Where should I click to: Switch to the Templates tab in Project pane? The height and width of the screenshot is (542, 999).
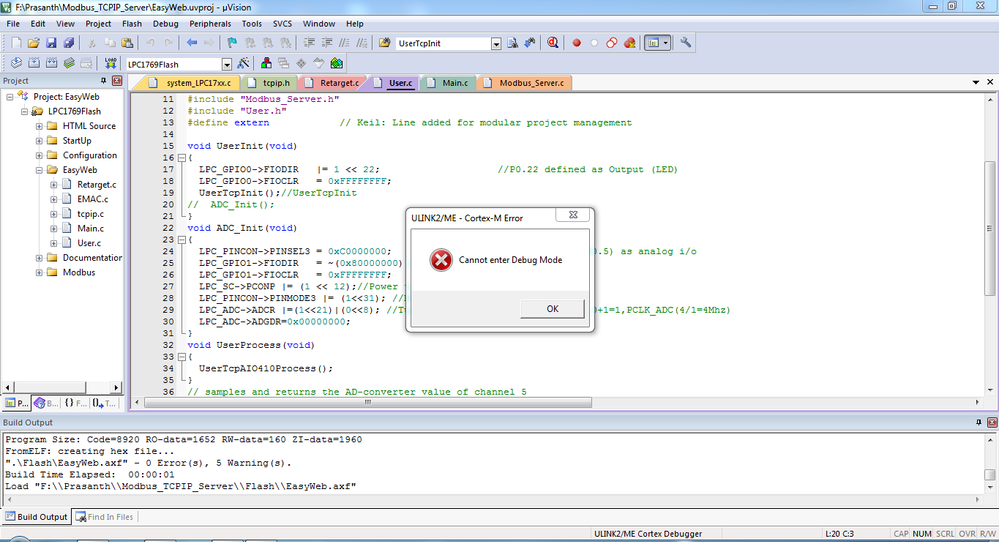(x=104, y=403)
